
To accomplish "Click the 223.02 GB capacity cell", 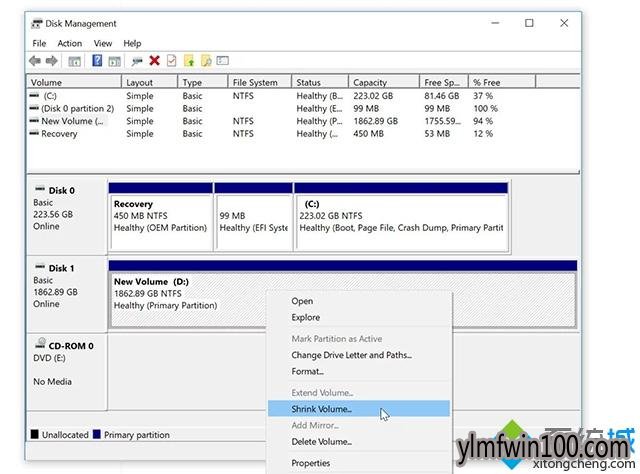I will pos(373,96).
